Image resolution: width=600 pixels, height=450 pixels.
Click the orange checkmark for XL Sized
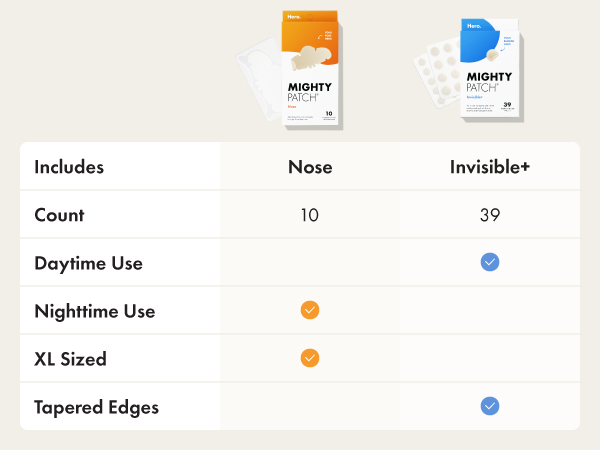tap(310, 358)
